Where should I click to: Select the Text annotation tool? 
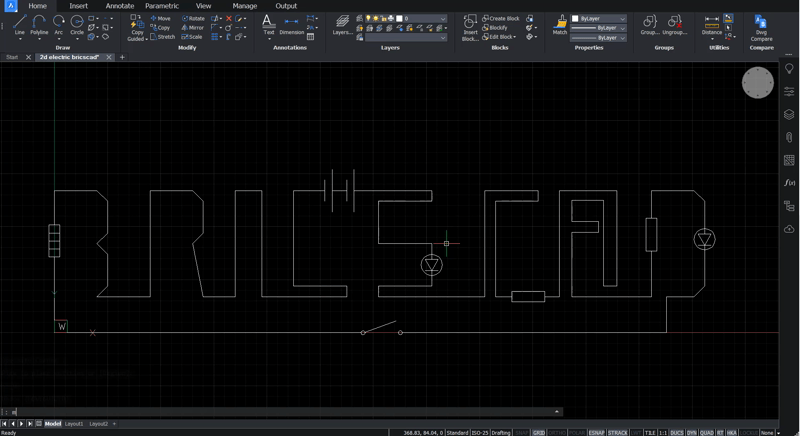268,25
